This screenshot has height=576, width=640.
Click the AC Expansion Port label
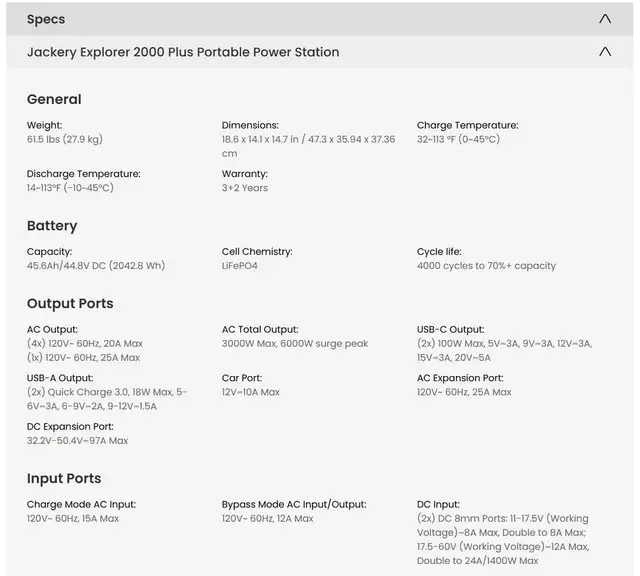[x=460, y=378]
